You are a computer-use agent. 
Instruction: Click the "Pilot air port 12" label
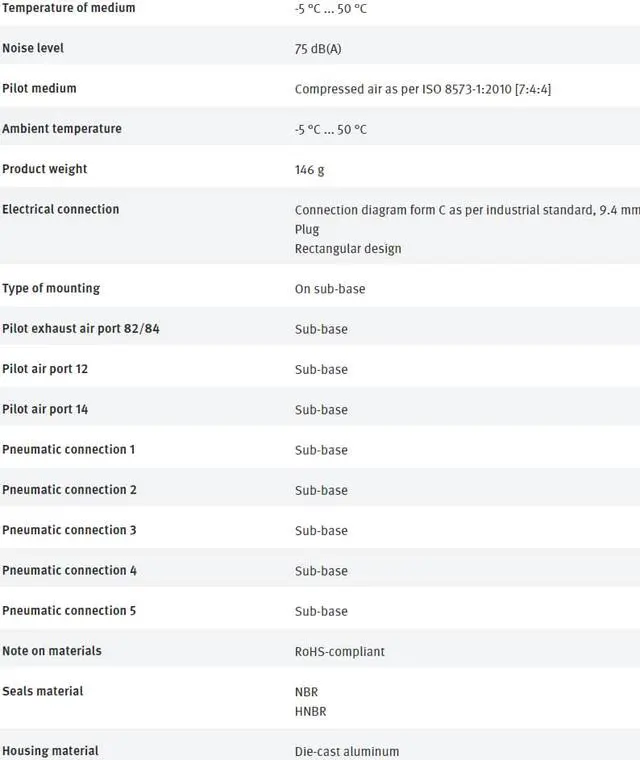[x=45, y=369]
